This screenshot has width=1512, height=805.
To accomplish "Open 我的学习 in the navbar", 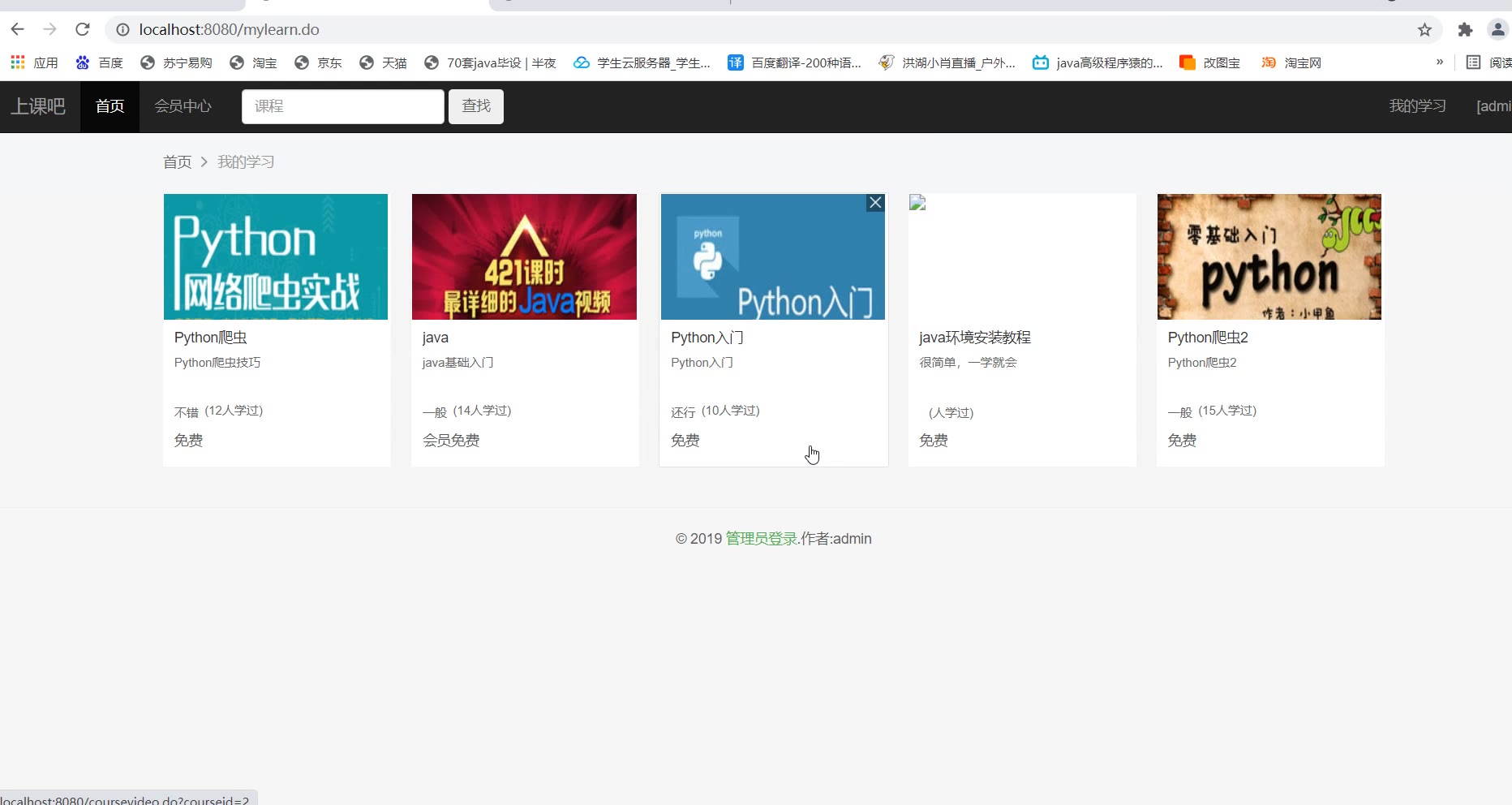I will 1417,106.
